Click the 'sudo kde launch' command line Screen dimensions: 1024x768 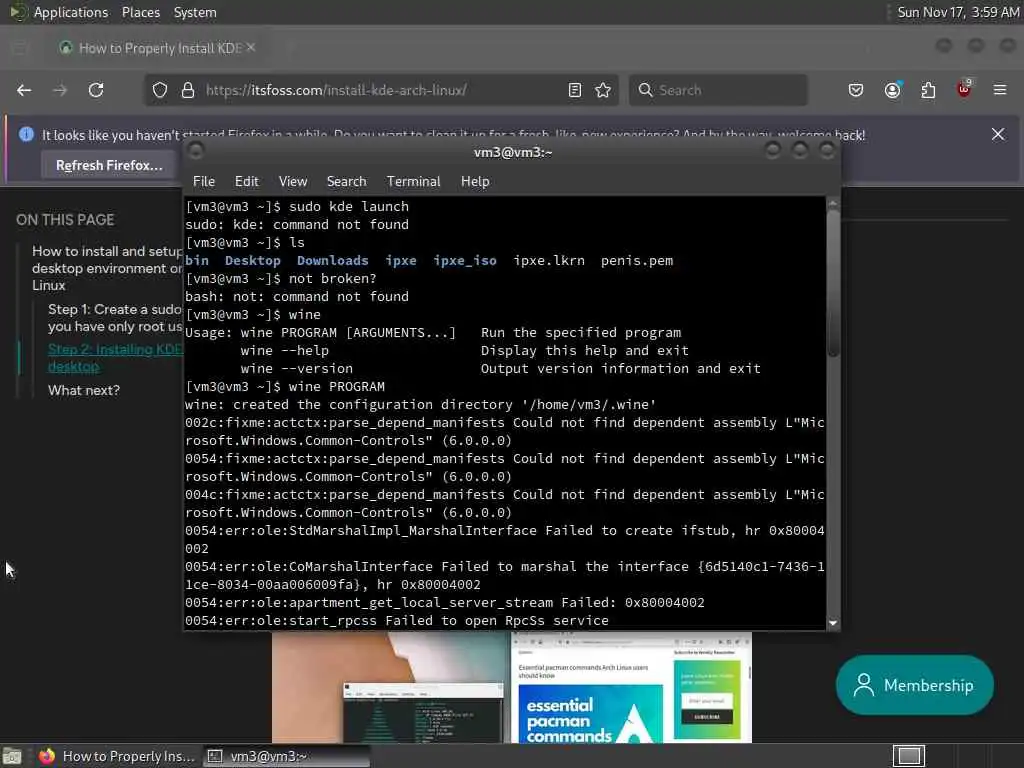click(349, 206)
